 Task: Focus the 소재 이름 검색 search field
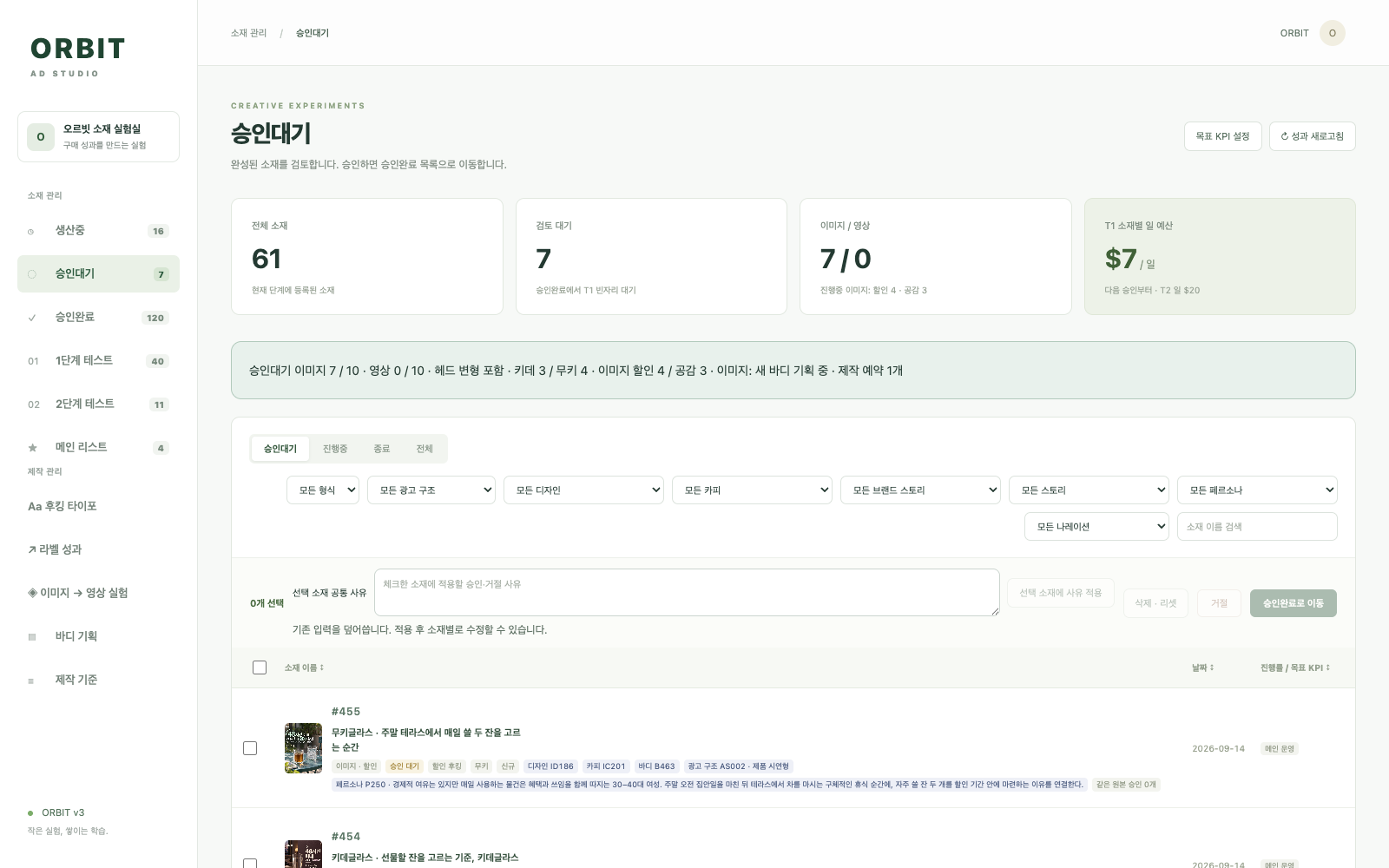tap(1257, 527)
